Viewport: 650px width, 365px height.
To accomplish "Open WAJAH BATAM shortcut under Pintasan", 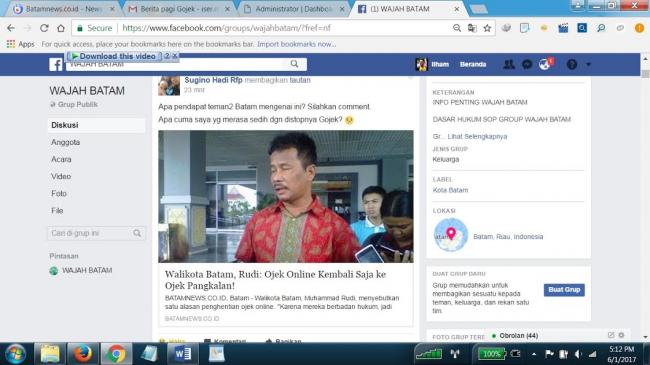I will (87, 270).
